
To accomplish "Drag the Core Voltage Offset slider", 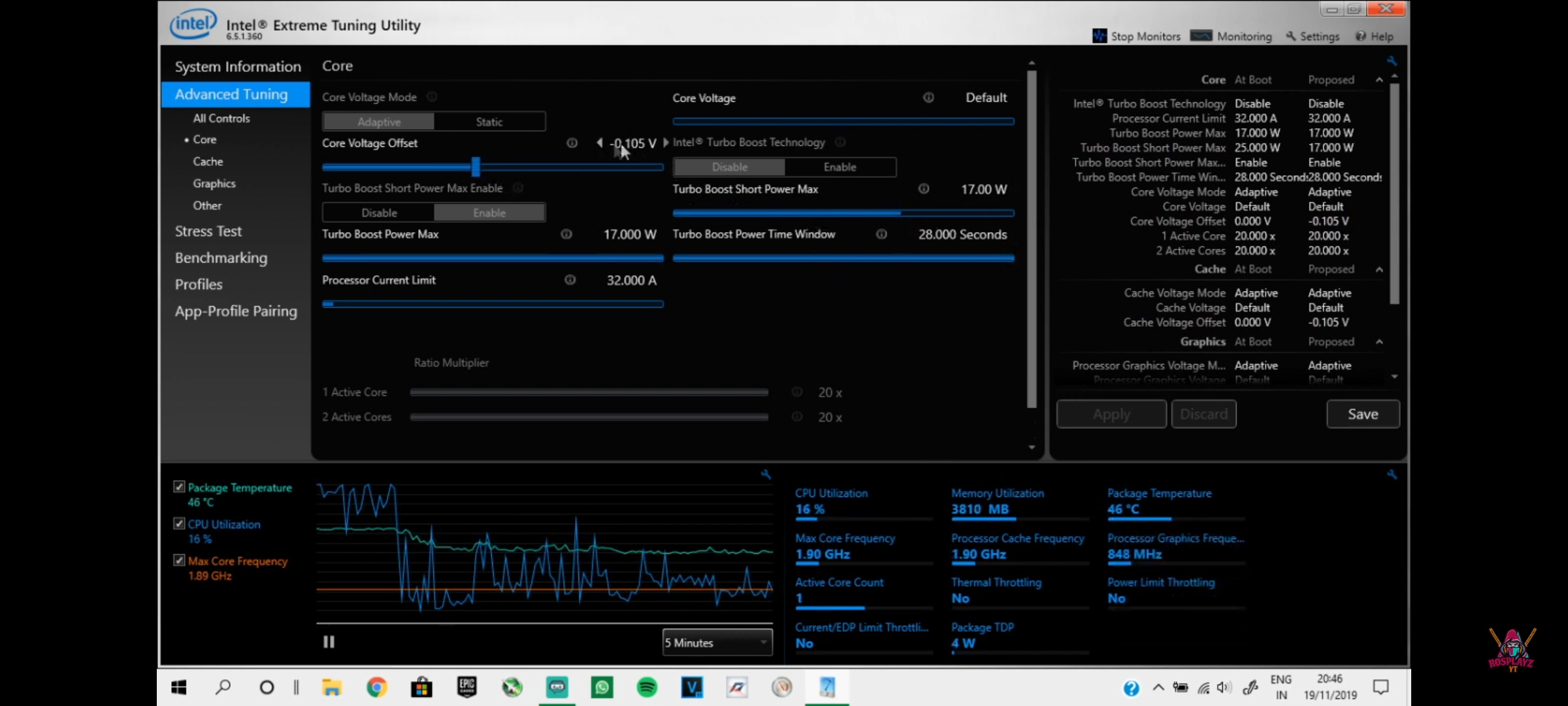I will [x=476, y=166].
